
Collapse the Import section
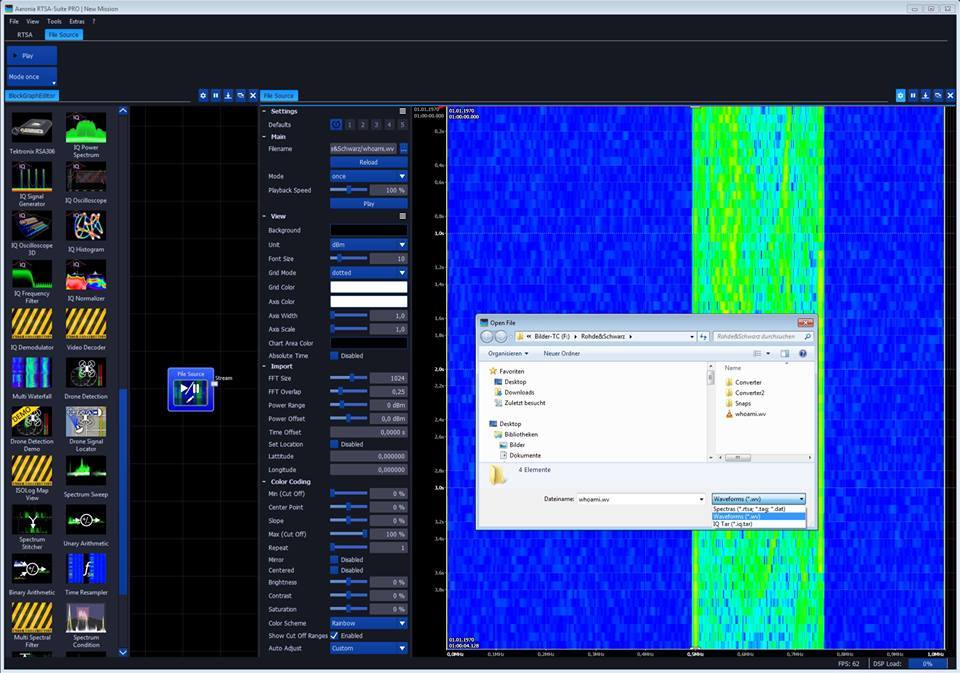click(264, 366)
